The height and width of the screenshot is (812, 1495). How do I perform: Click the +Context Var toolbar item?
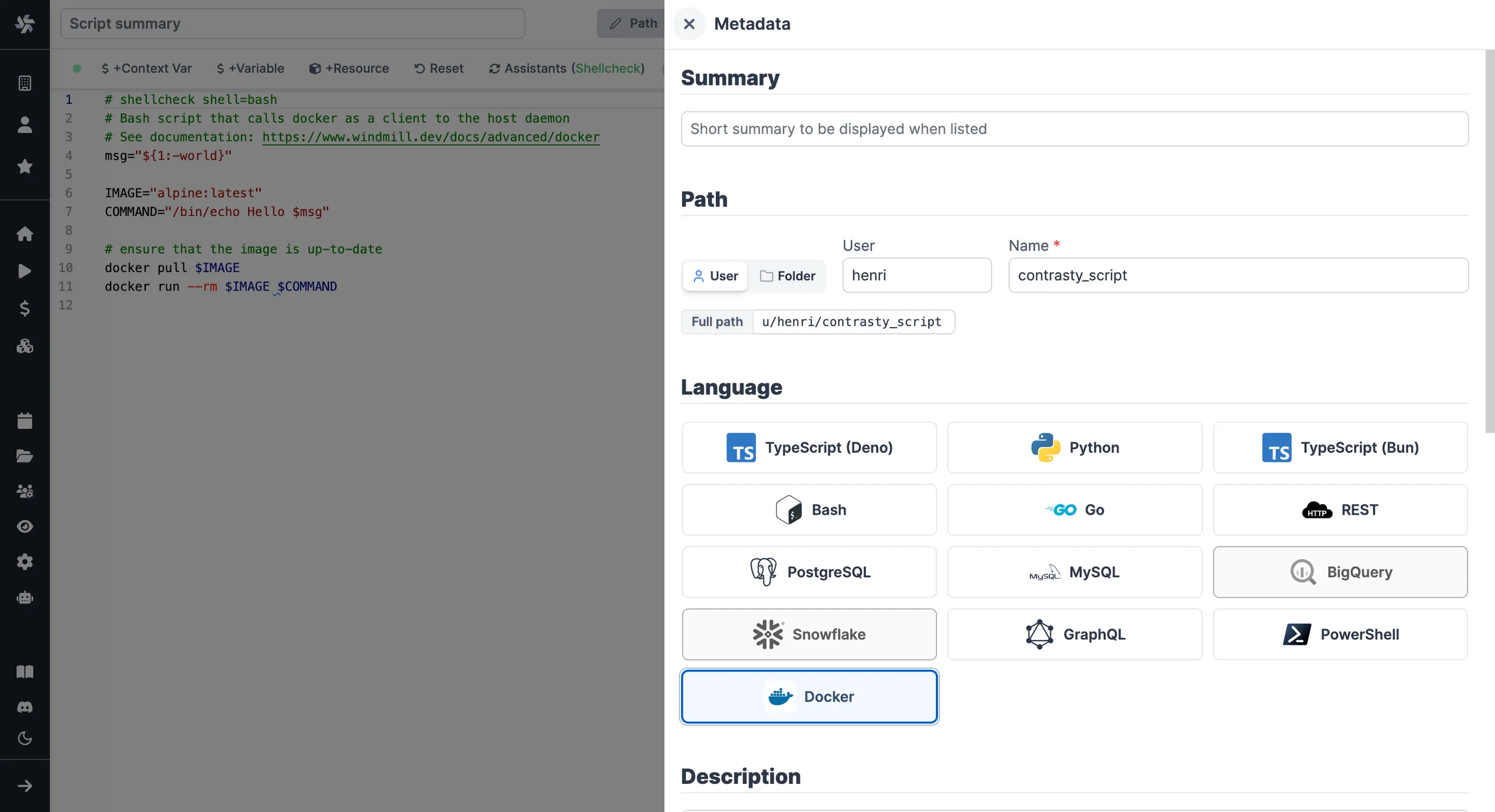click(147, 69)
